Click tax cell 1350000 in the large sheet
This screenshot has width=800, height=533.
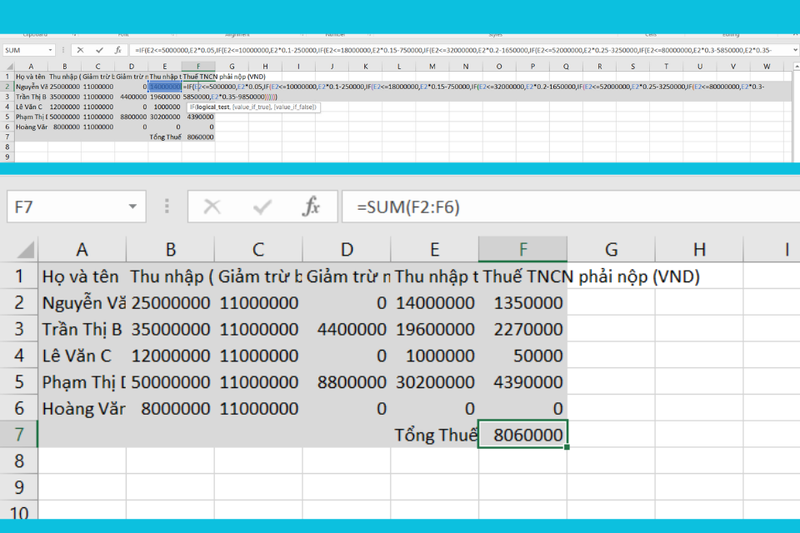pos(523,302)
